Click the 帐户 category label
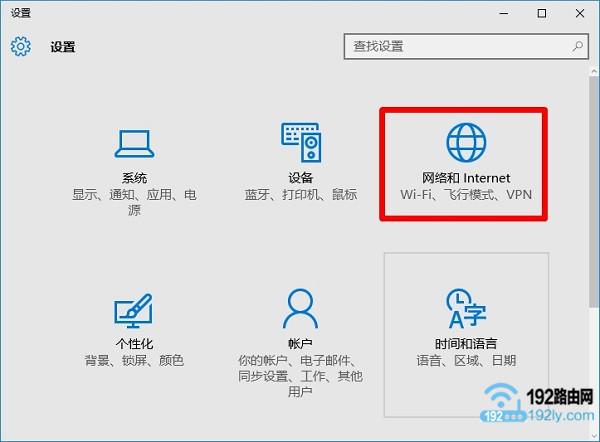This screenshot has width=600, height=442. [300, 344]
